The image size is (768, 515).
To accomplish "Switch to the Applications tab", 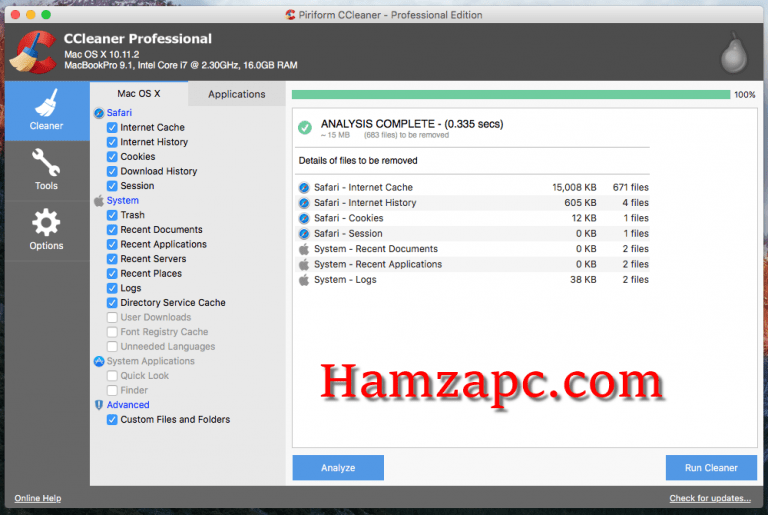I will pos(237,94).
